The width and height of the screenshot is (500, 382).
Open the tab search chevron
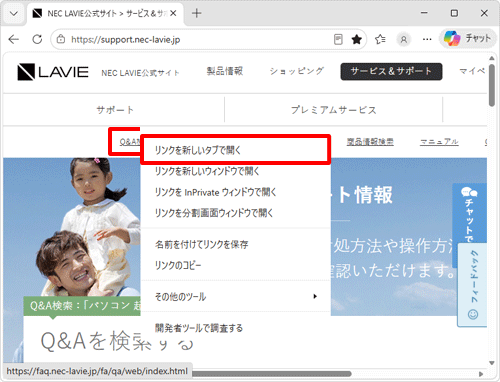(x=14, y=13)
